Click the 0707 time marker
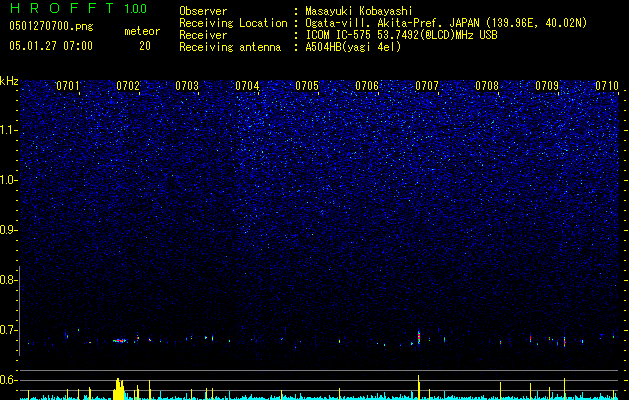The height and width of the screenshot is (400, 629). click(427, 85)
